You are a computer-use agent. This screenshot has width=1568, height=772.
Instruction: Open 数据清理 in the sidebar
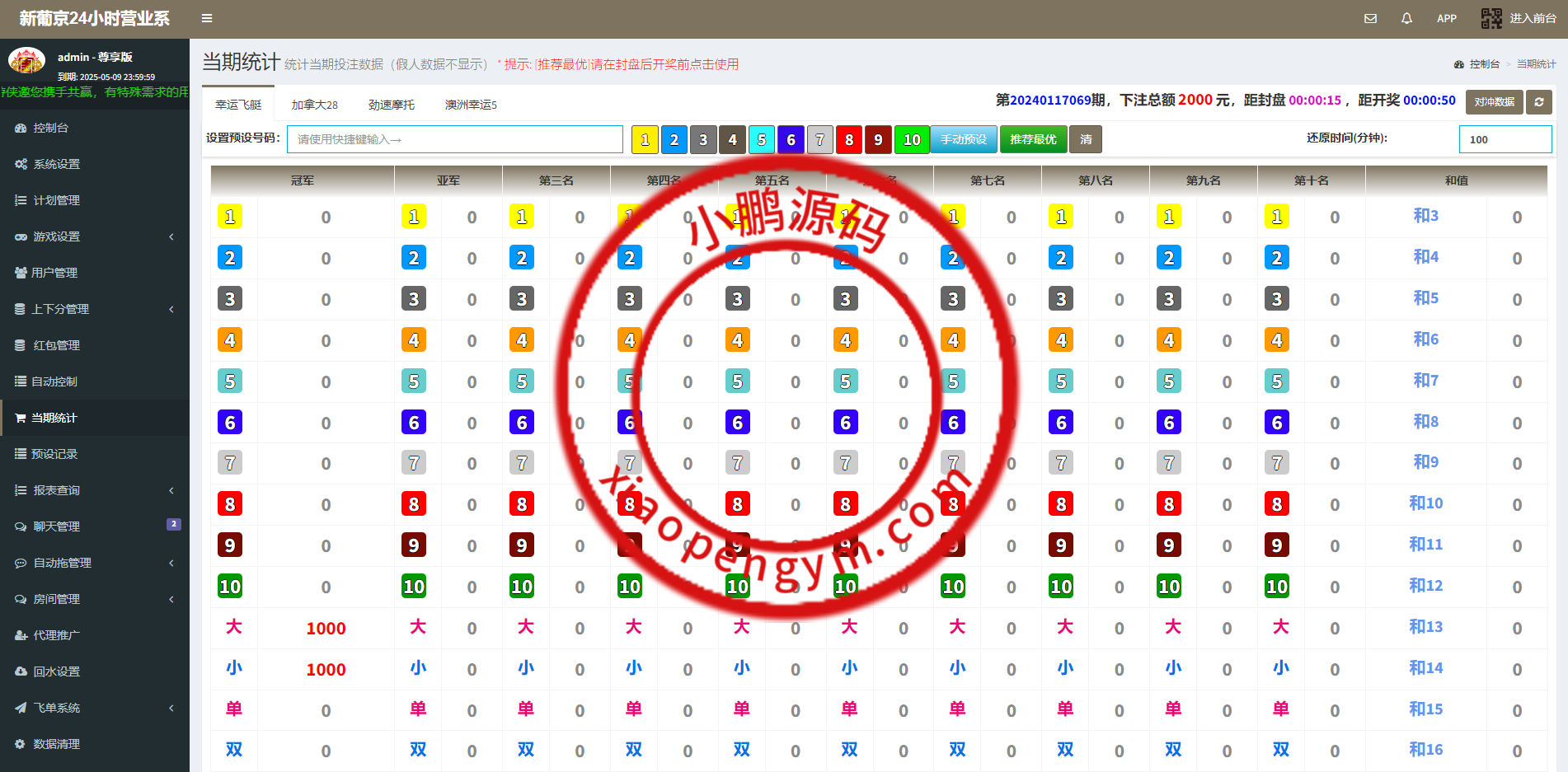[56, 744]
